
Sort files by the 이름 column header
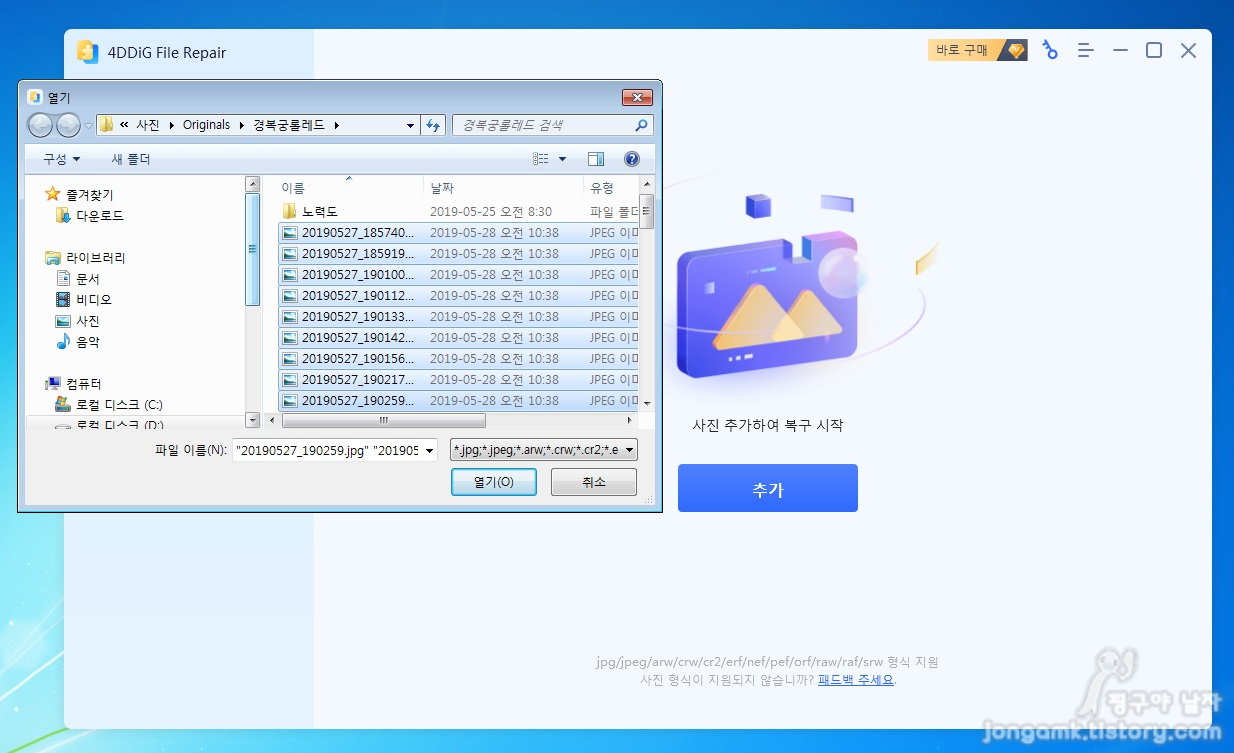point(349,187)
